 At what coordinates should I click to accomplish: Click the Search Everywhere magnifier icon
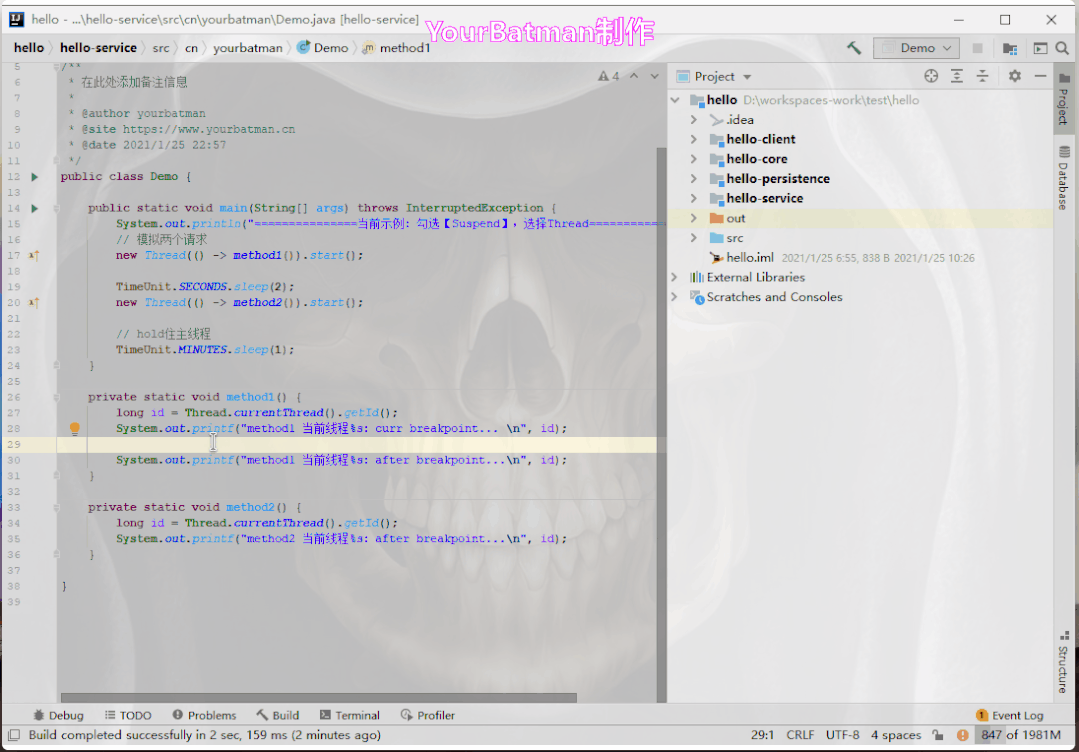[x=1063, y=48]
